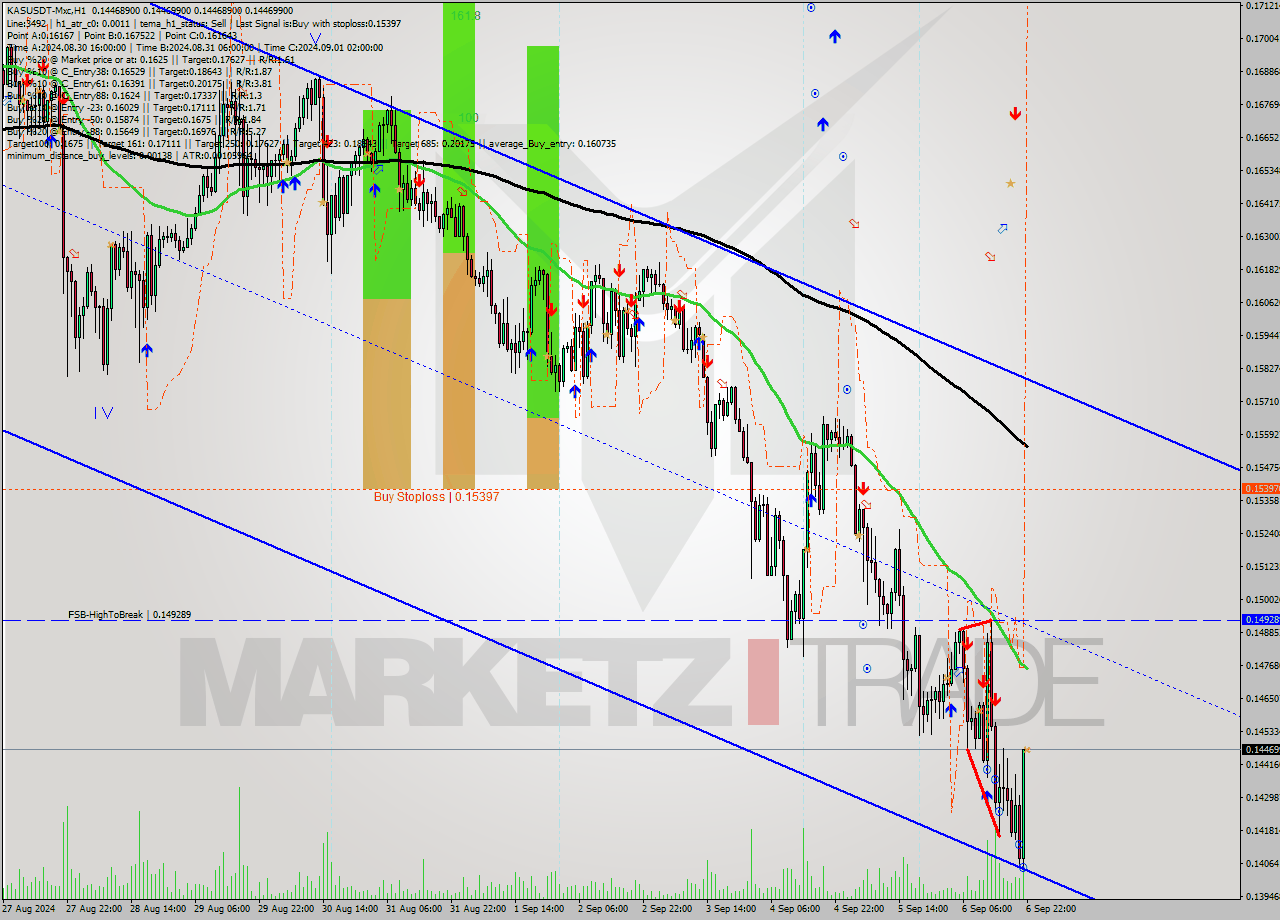Click the '6 Sep 22:00' time label
1280x920 pixels.
click(1052, 910)
